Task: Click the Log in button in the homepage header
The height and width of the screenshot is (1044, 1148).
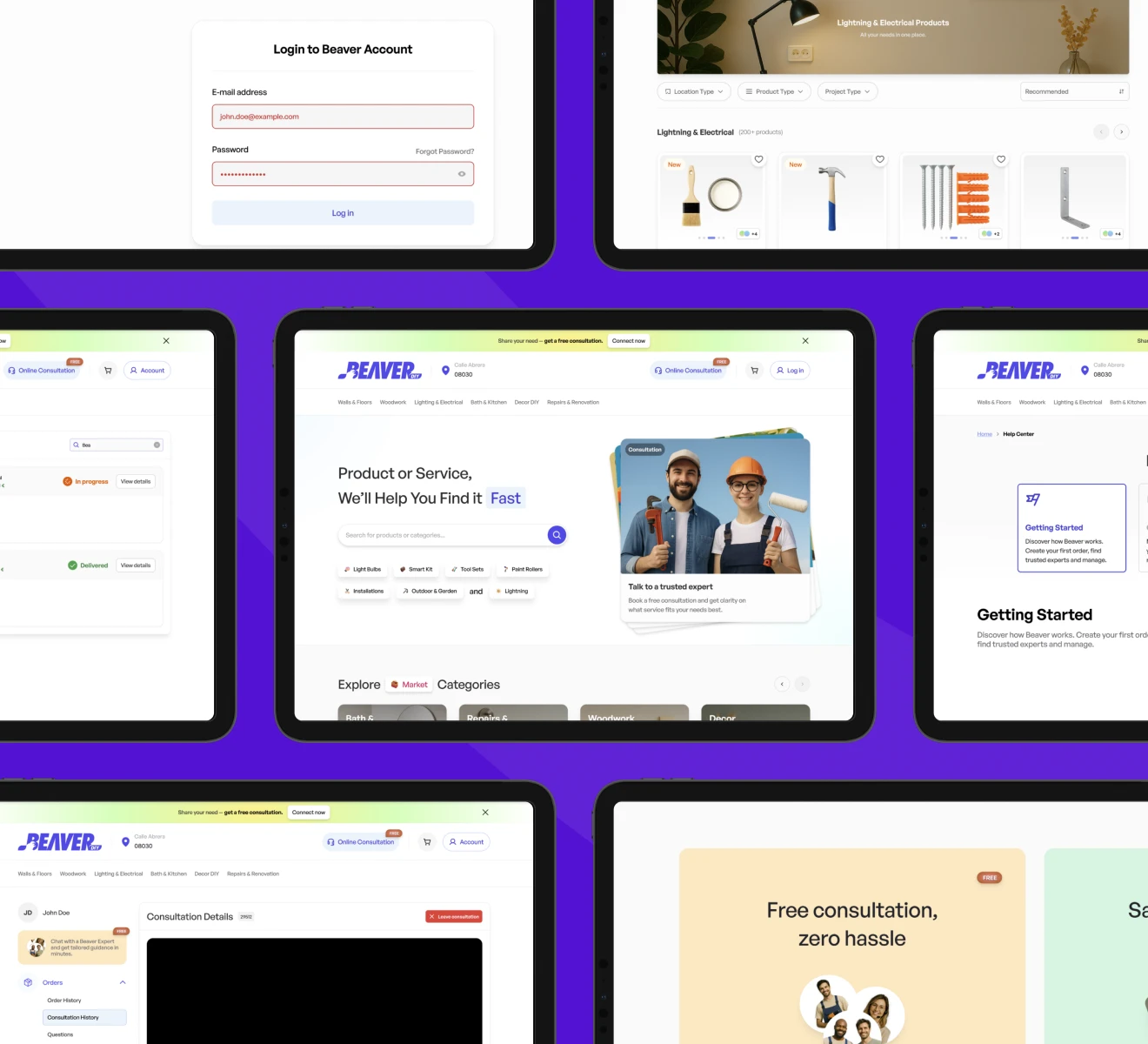Action: pos(791,371)
